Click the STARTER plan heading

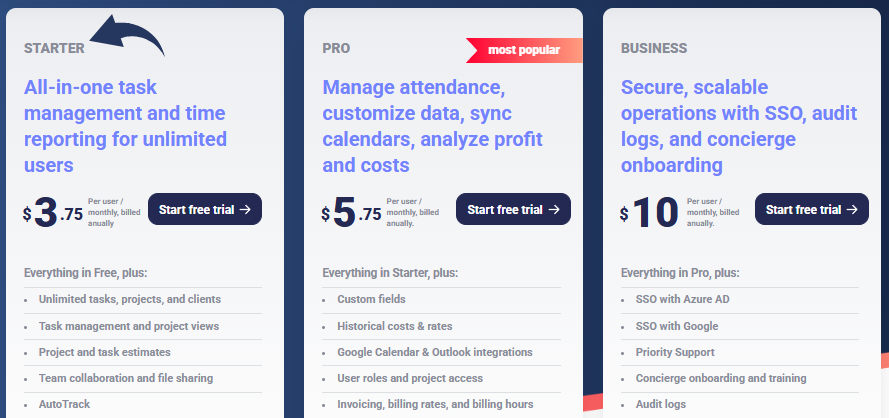point(54,47)
